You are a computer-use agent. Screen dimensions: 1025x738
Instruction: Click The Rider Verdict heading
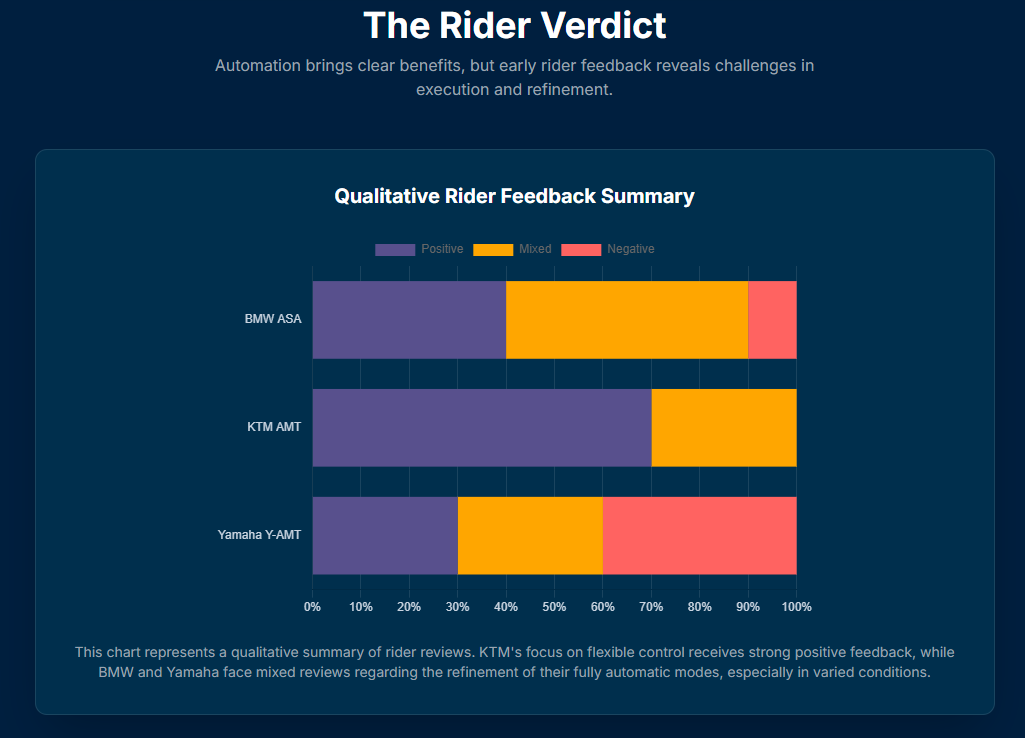pyautogui.click(x=514, y=25)
